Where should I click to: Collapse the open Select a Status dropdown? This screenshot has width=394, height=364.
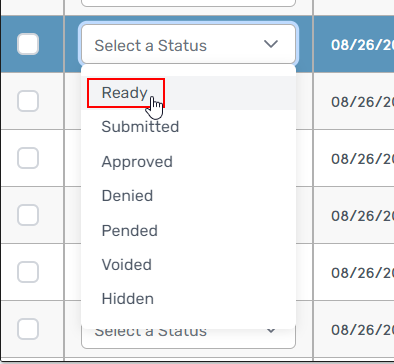click(188, 44)
